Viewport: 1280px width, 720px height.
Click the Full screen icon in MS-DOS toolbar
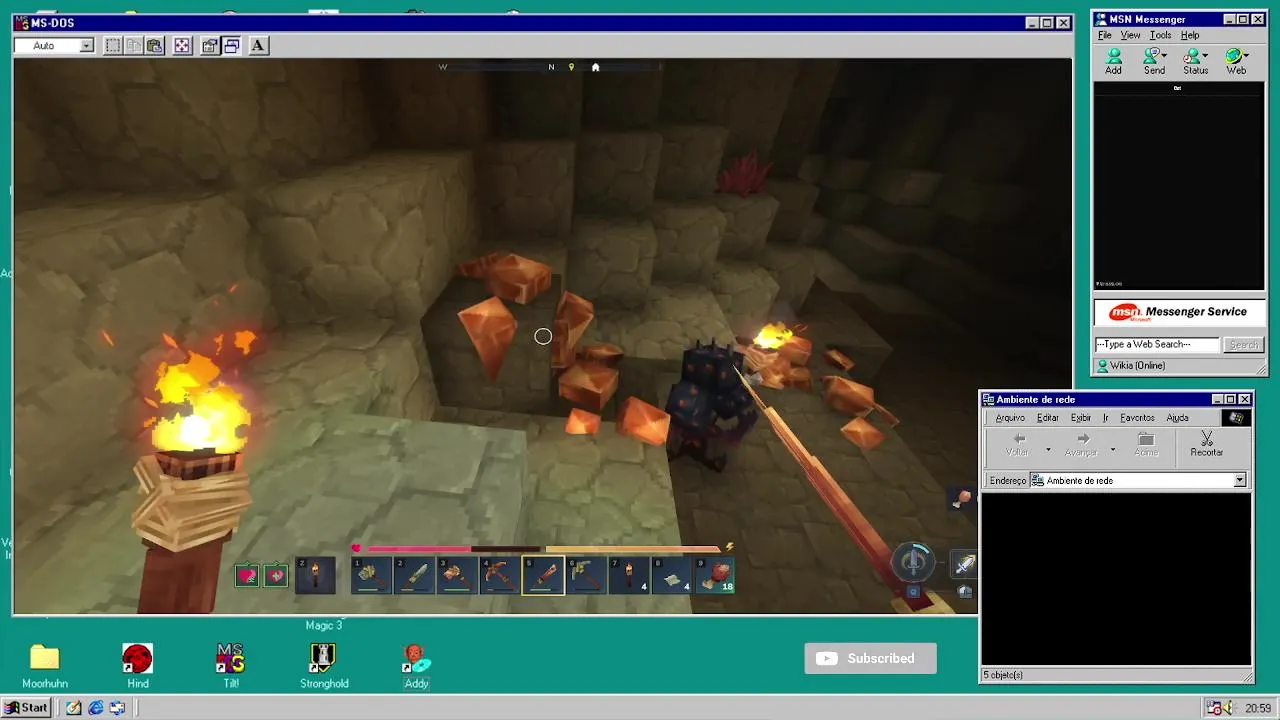182,45
